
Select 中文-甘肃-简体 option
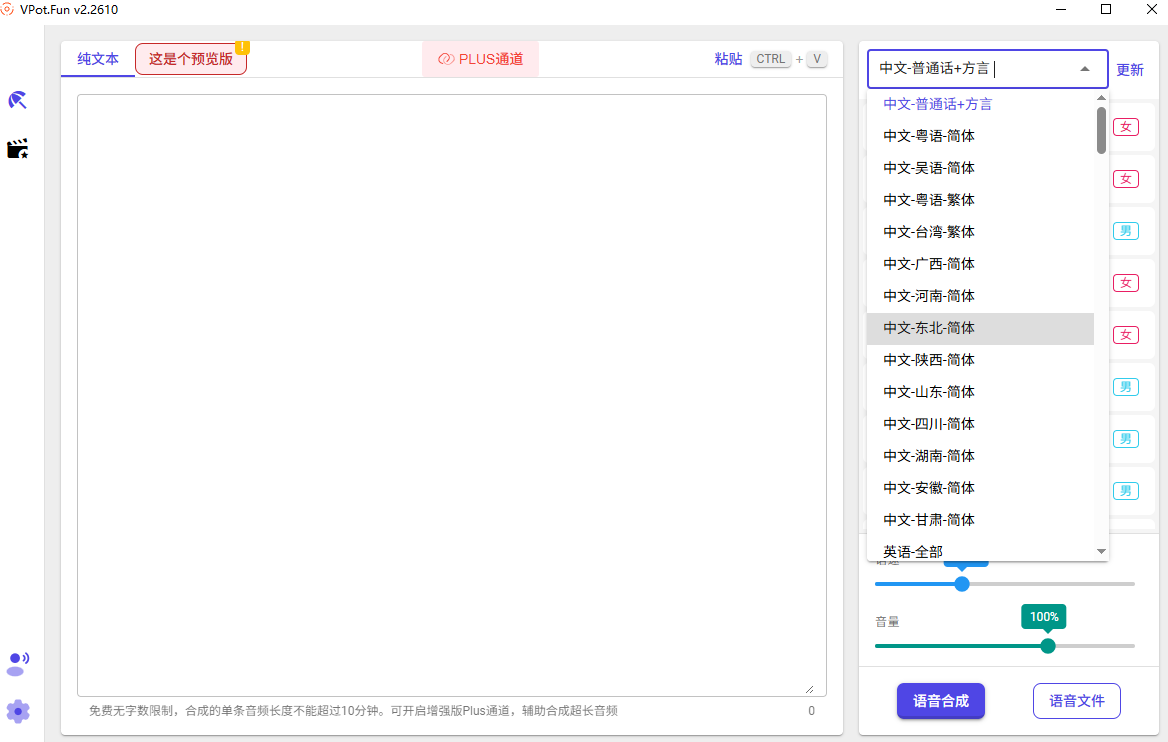click(980, 521)
